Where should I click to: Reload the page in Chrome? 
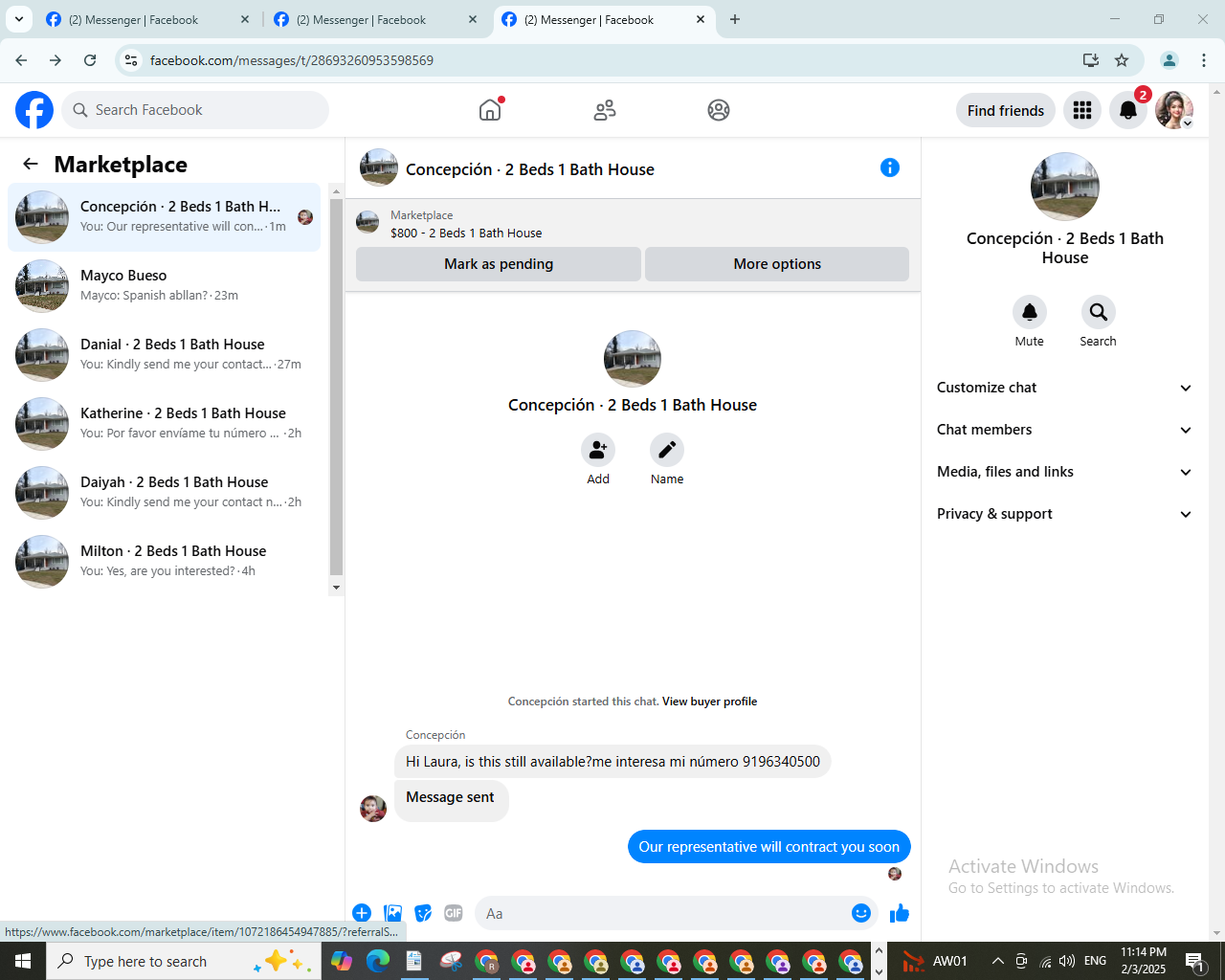(x=90, y=60)
